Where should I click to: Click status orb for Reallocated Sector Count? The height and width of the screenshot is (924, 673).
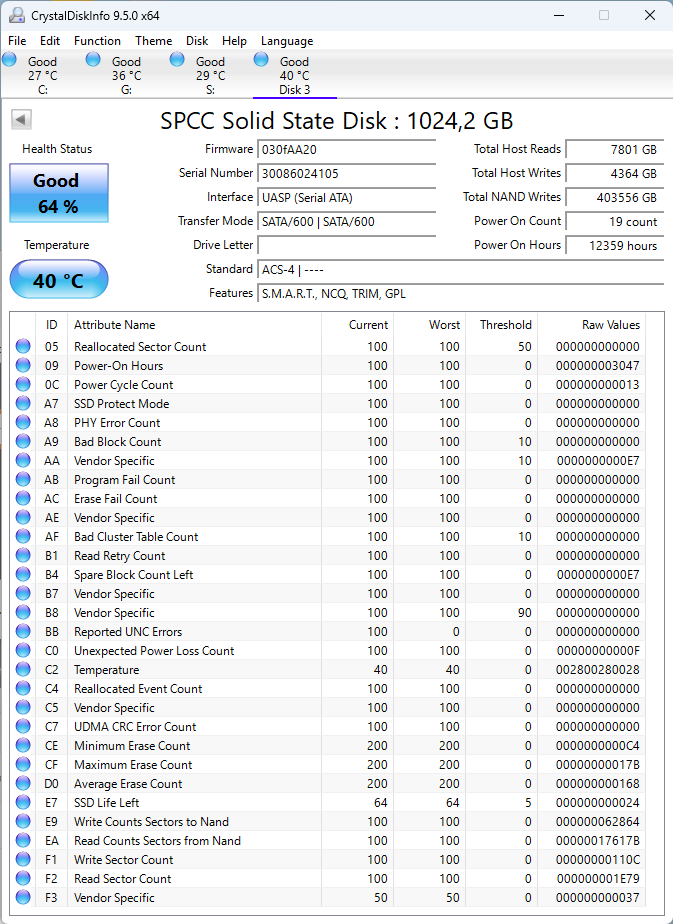coord(23,346)
